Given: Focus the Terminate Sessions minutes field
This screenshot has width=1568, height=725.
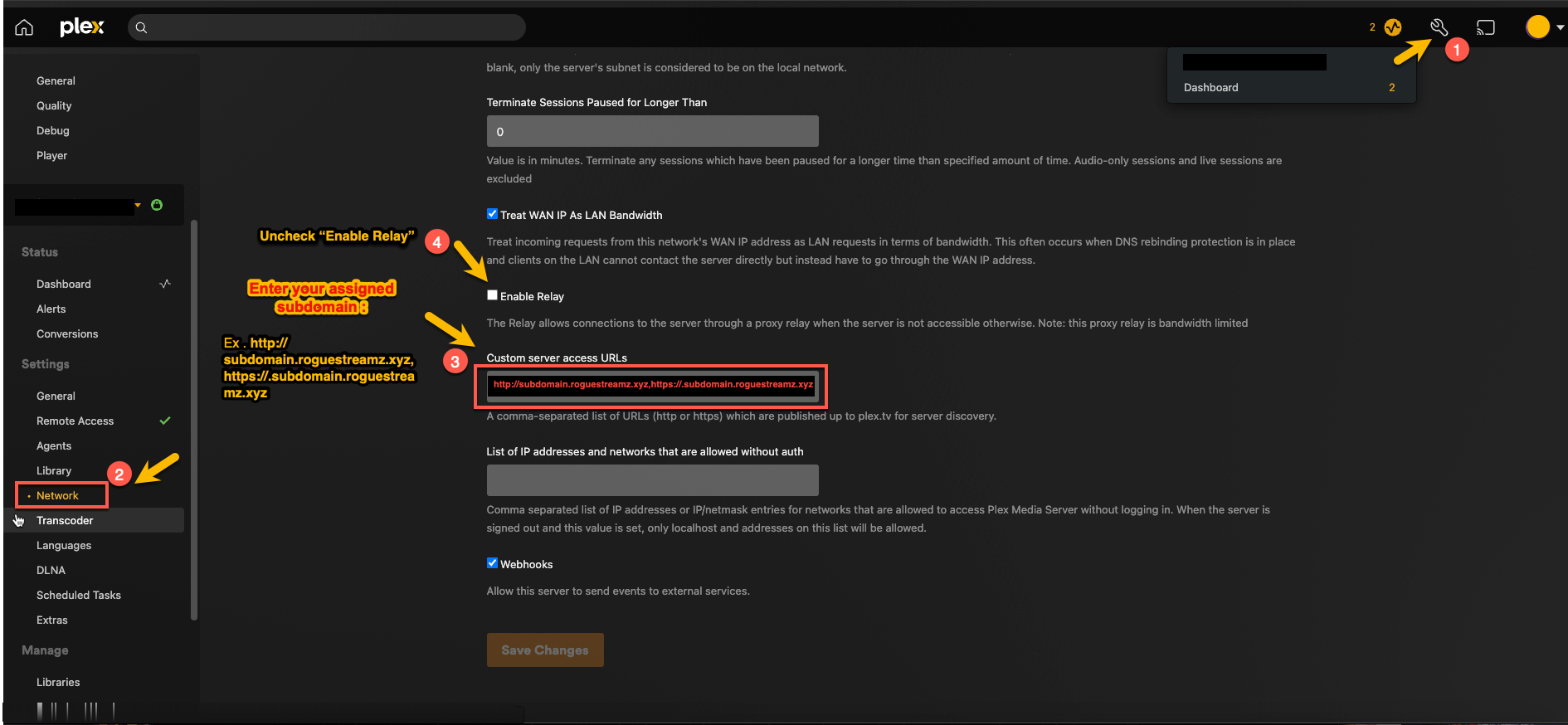Looking at the screenshot, I should (652, 131).
